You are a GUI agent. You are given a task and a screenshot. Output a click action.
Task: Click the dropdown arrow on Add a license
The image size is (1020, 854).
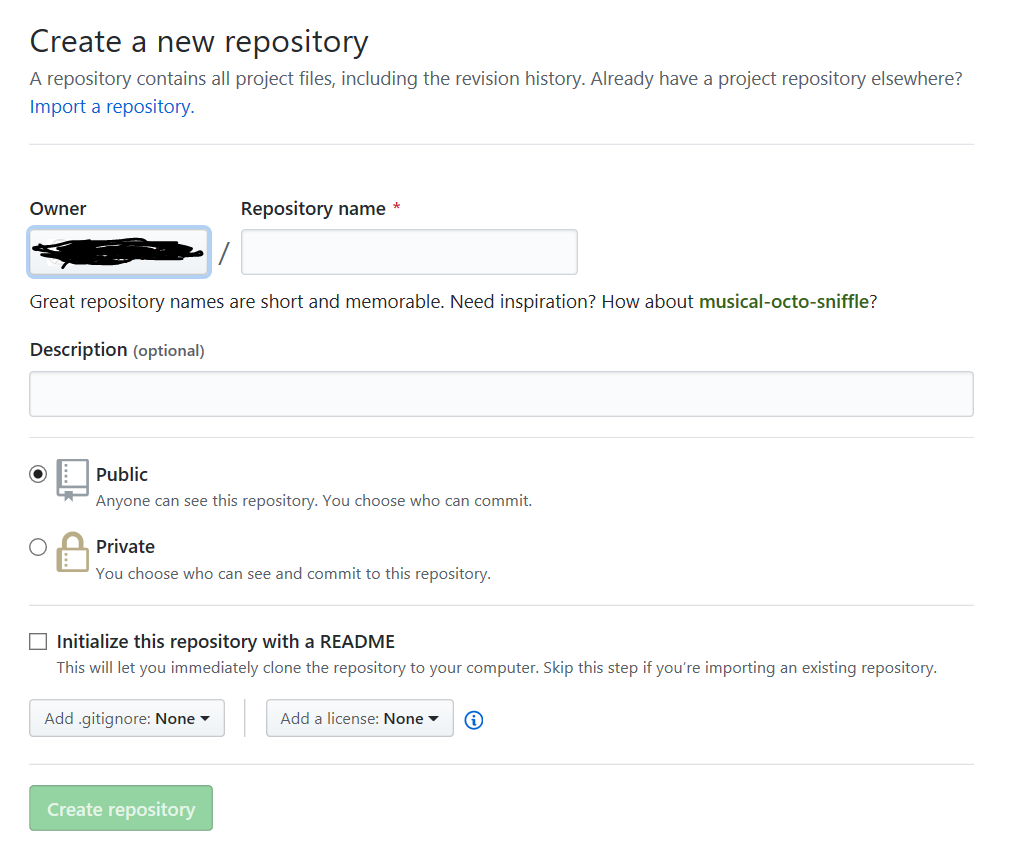click(x=434, y=718)
